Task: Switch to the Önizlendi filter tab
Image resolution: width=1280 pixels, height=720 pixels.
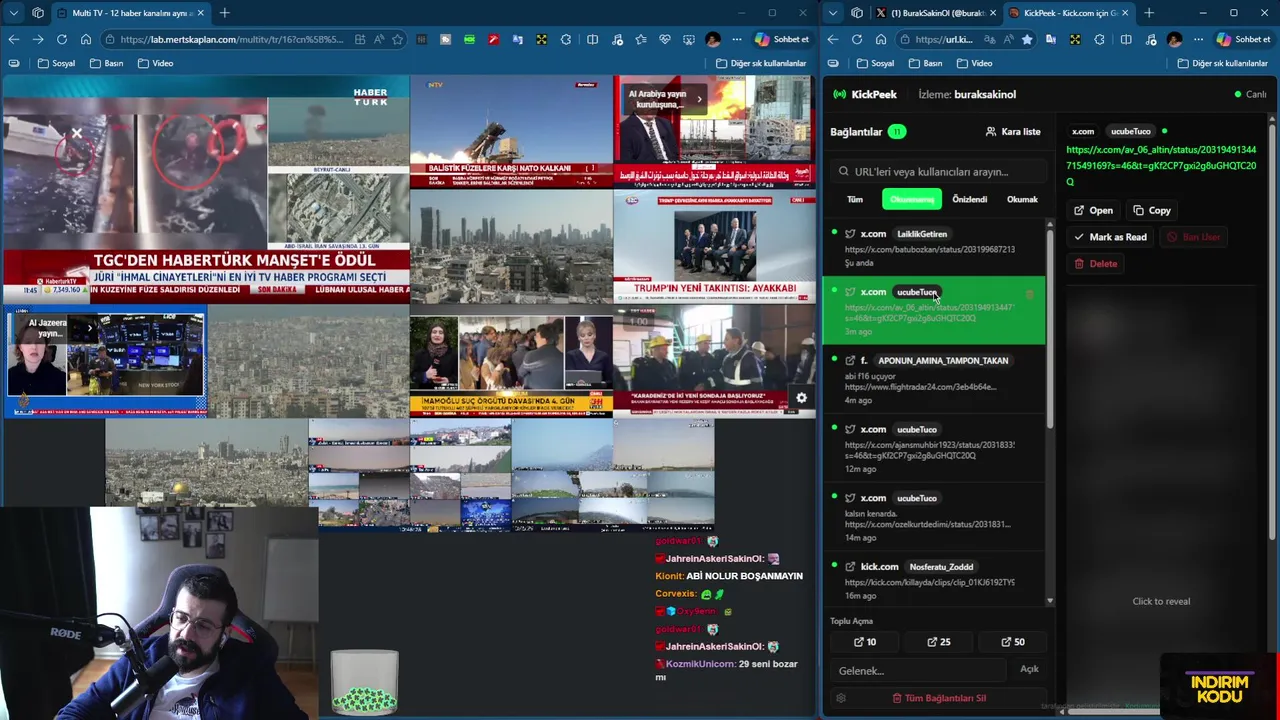Action: (x=969, y=199)
